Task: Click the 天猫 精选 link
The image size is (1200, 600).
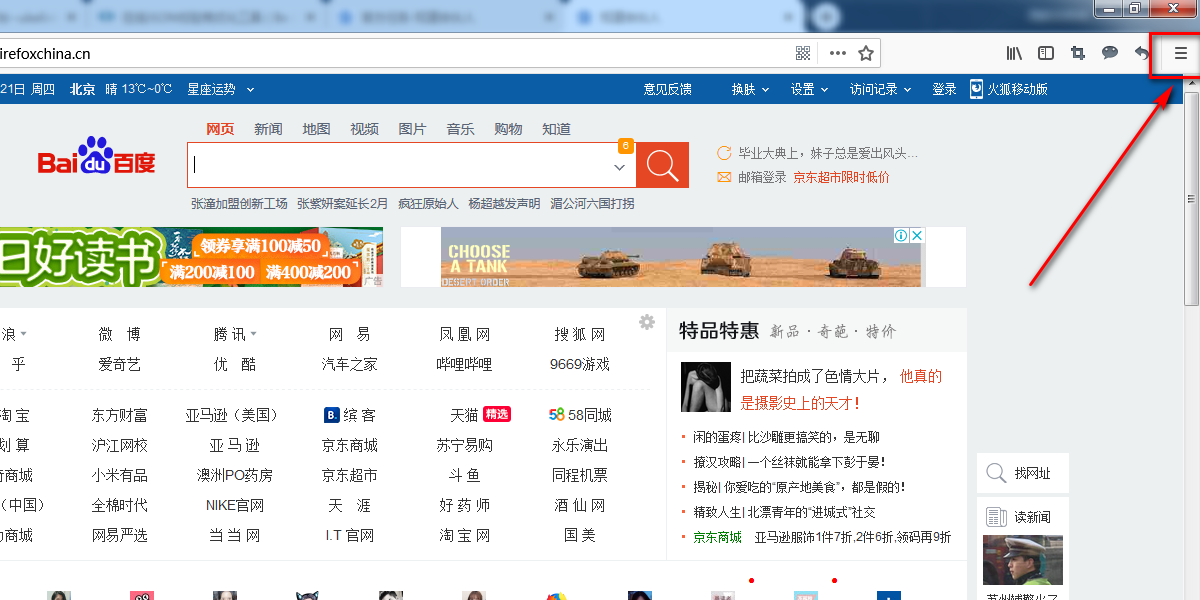Action: (480, 414)
